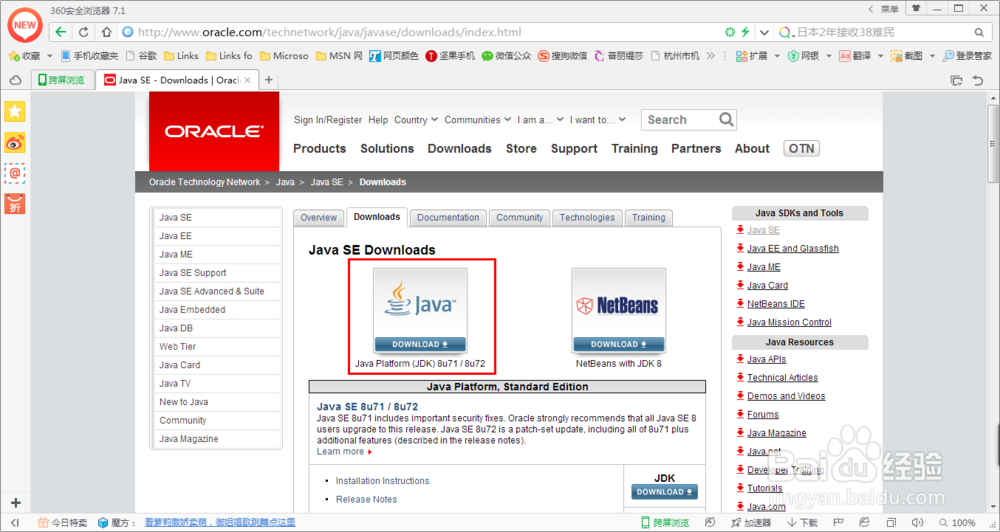Open the 手机收藏夹 bookmark
1000x532 pixels.
click(x=89, y=56)
